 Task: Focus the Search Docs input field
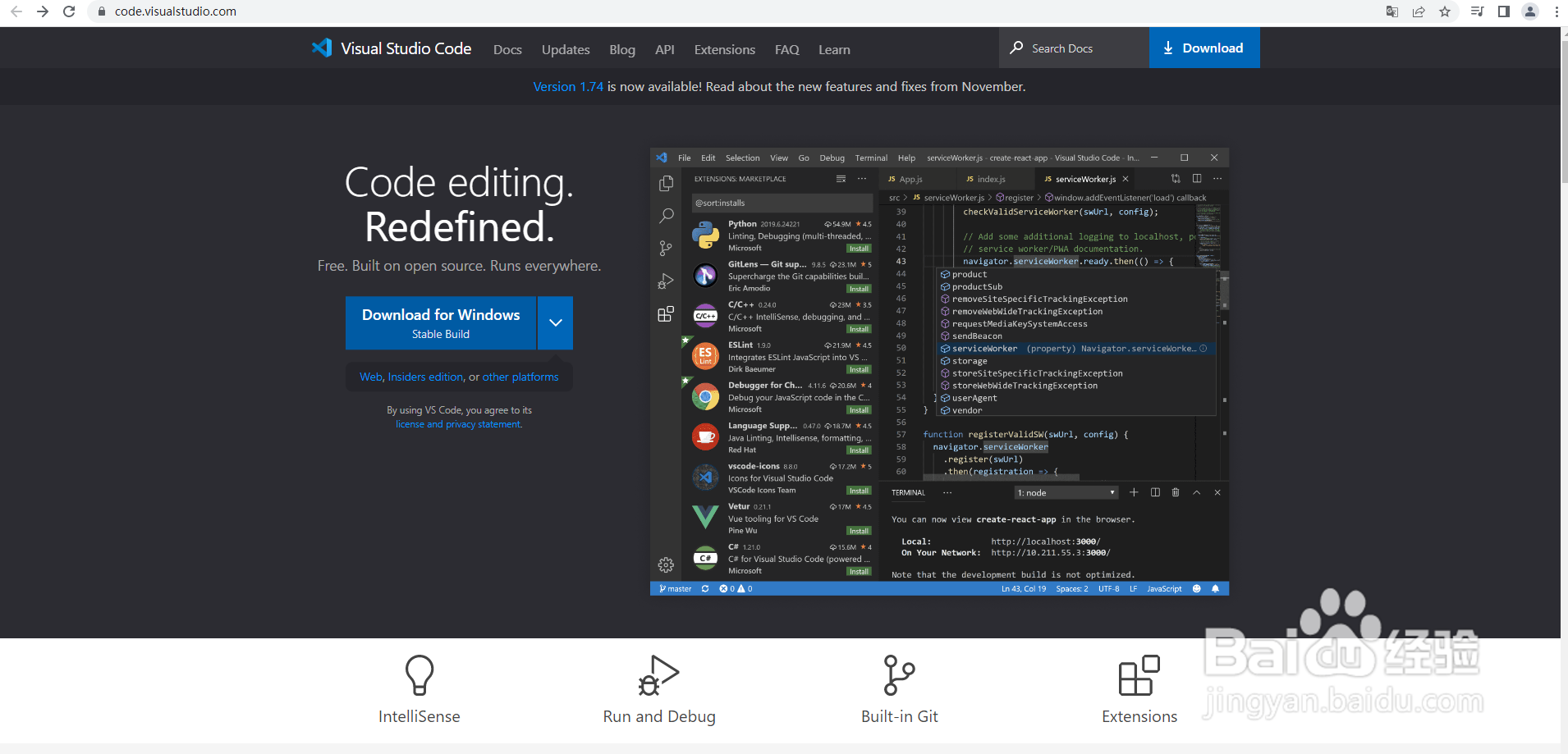[x=1075, y=48]
